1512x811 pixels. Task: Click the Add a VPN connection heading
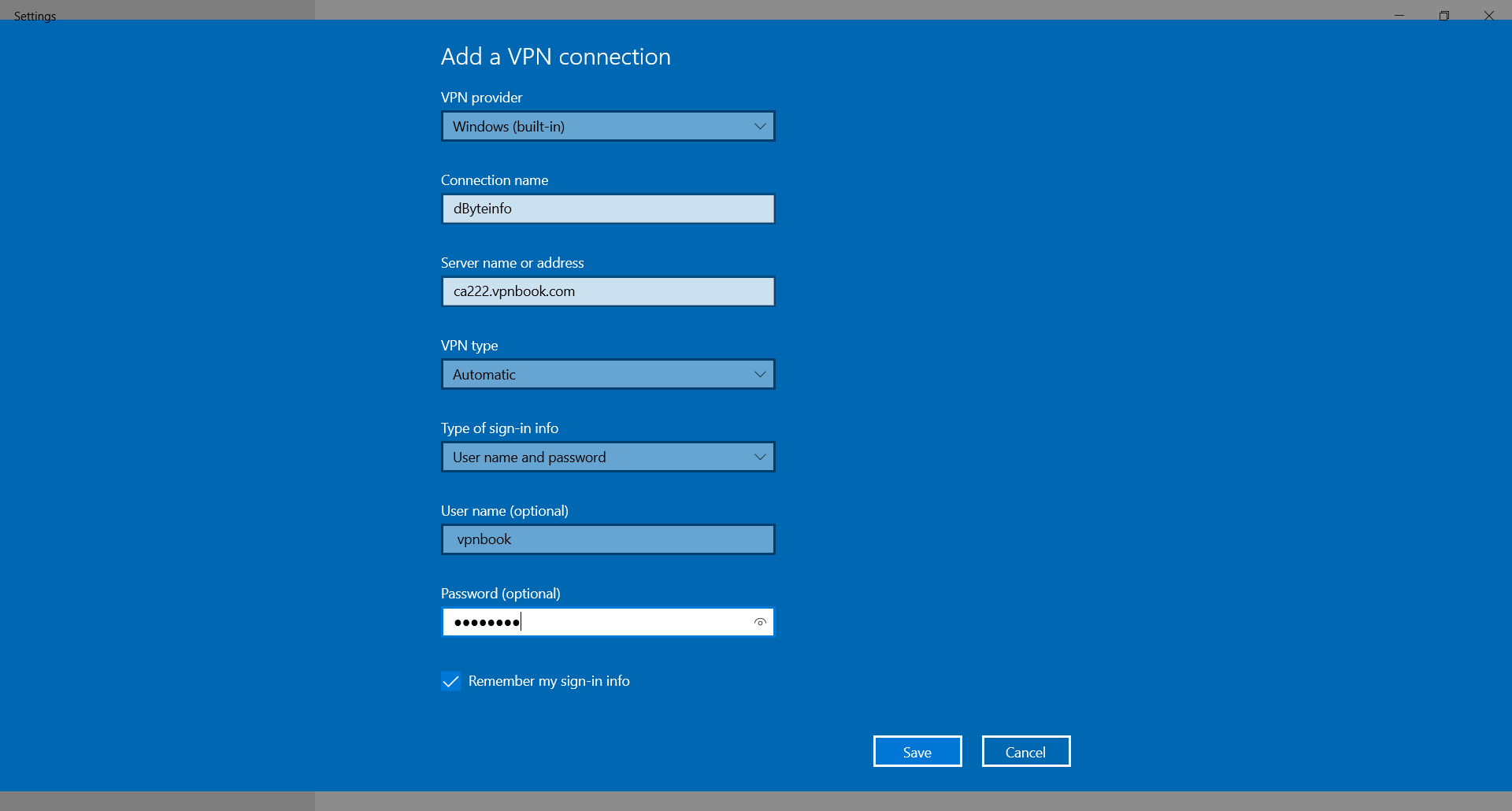point(556,57)
